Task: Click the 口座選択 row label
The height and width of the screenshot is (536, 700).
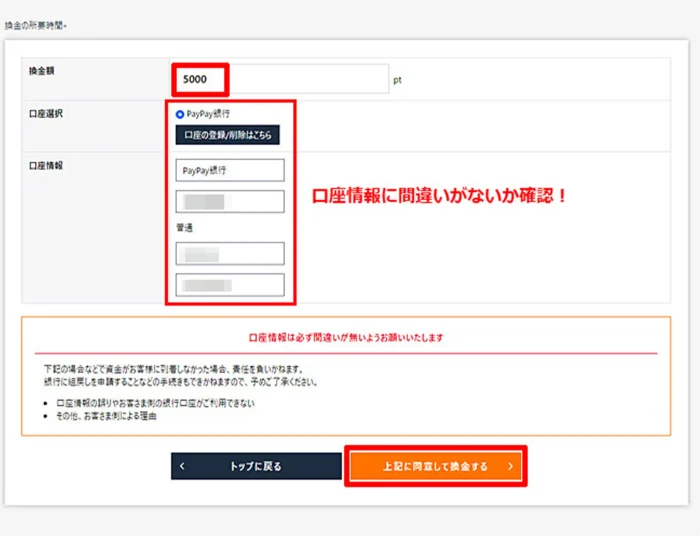Action: pos(46,114)
